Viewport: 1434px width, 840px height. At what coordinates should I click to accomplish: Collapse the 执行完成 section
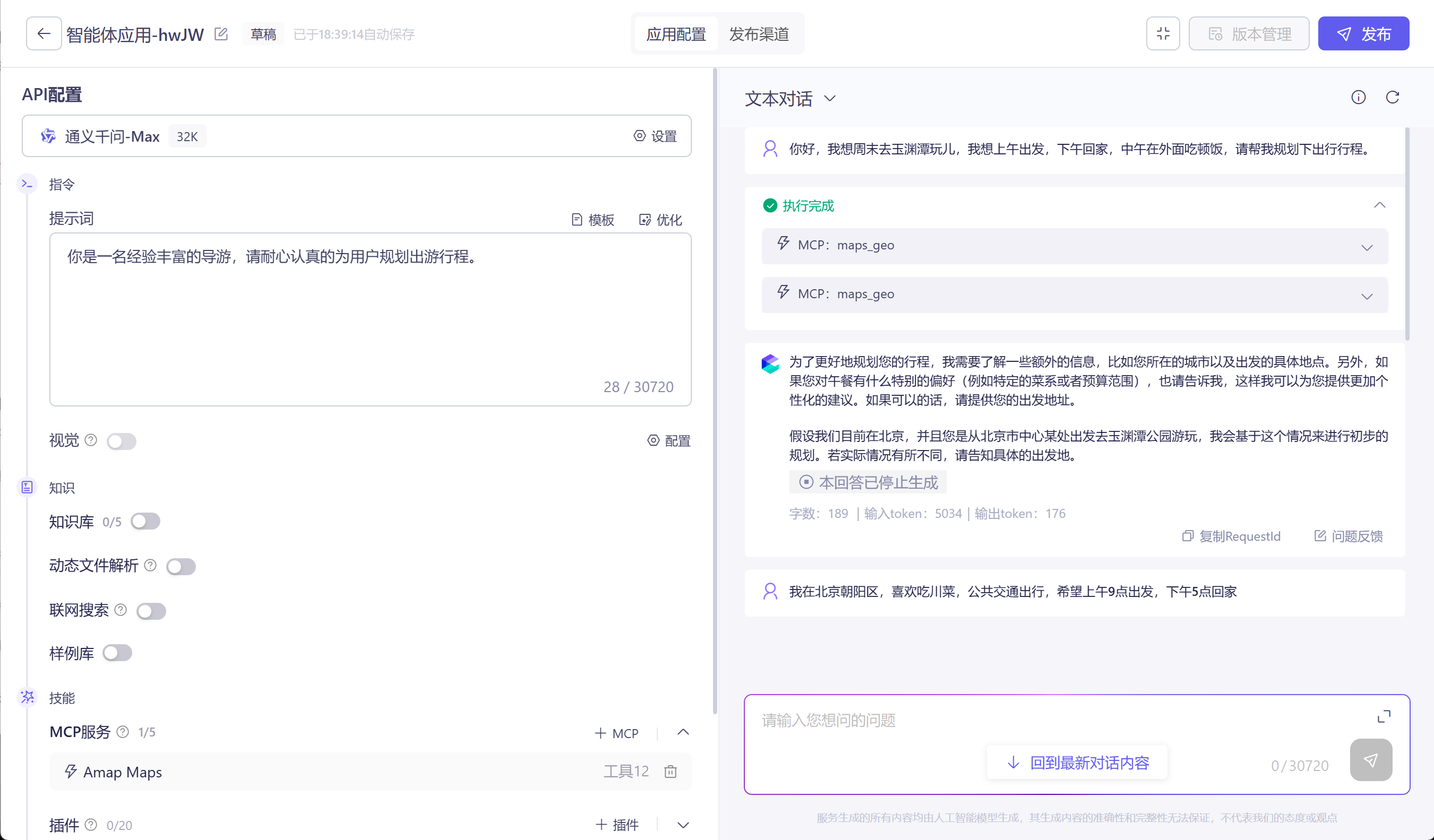1379,205
